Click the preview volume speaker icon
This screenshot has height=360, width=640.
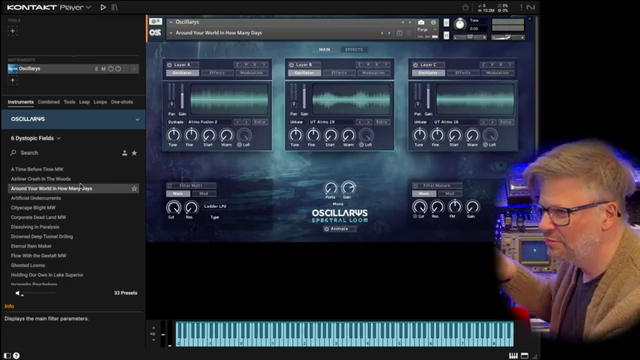pyautogui.click(x=18, y=293)
